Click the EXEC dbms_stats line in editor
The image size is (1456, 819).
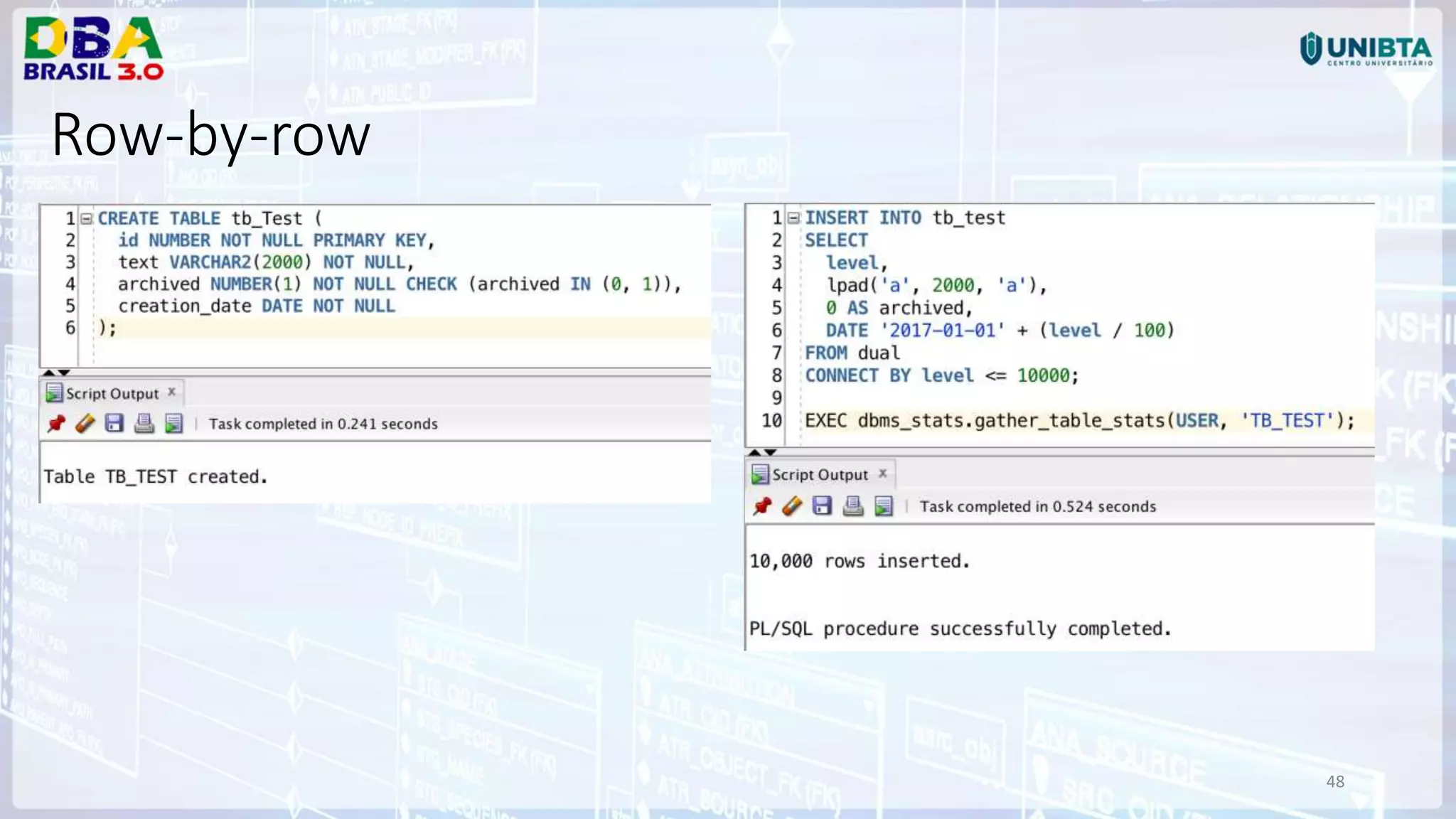(x=1078, y=420)
